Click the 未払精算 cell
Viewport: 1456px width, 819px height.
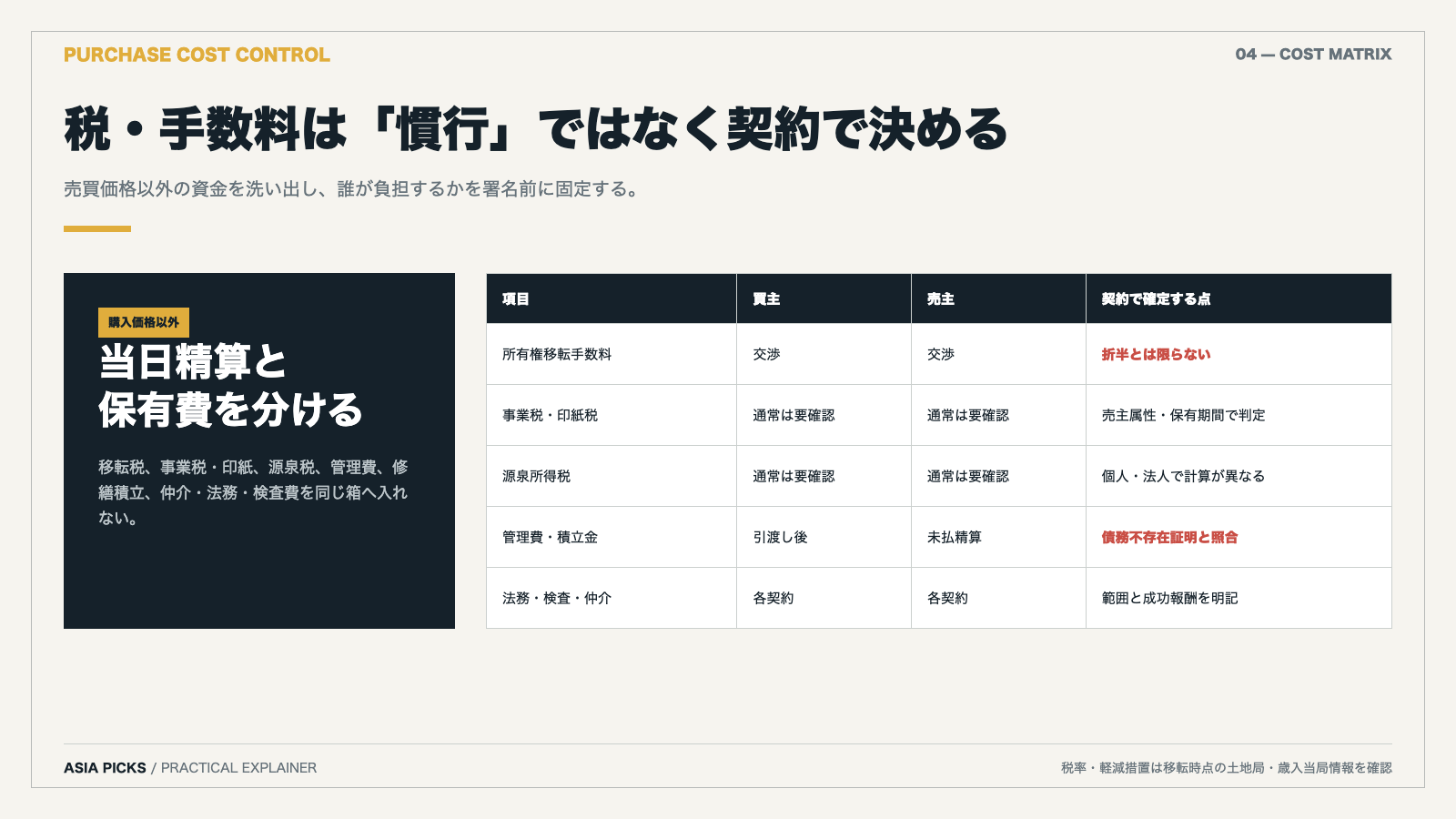point(955,537)
